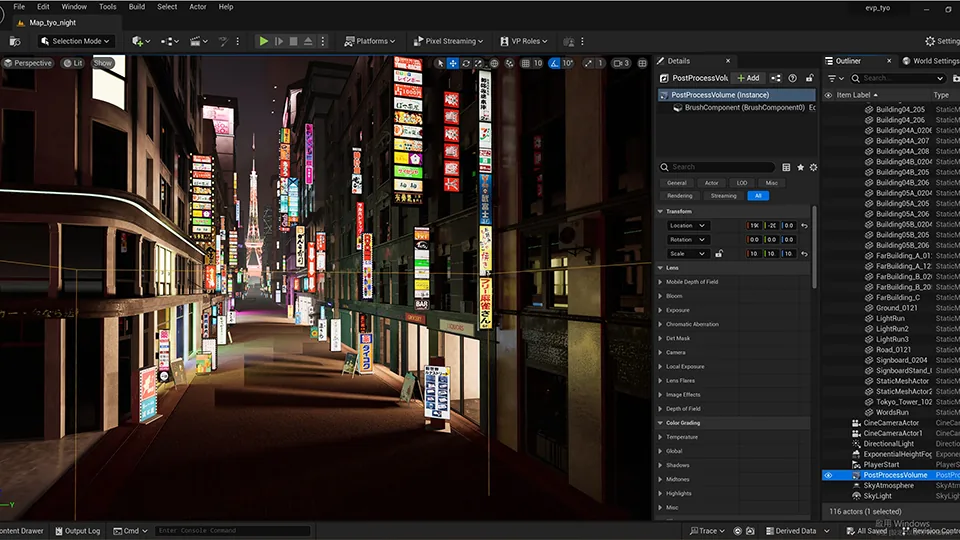Screen dimensions: 960x540
Task: Collapse the Transform section
Action: pos(661,211)
